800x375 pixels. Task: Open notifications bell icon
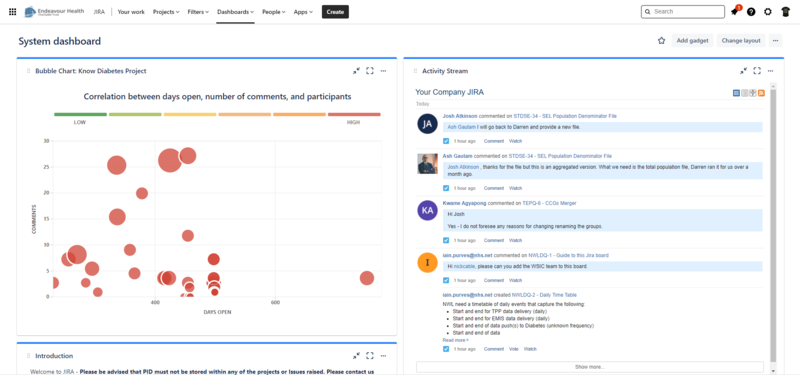pos(735,12)
